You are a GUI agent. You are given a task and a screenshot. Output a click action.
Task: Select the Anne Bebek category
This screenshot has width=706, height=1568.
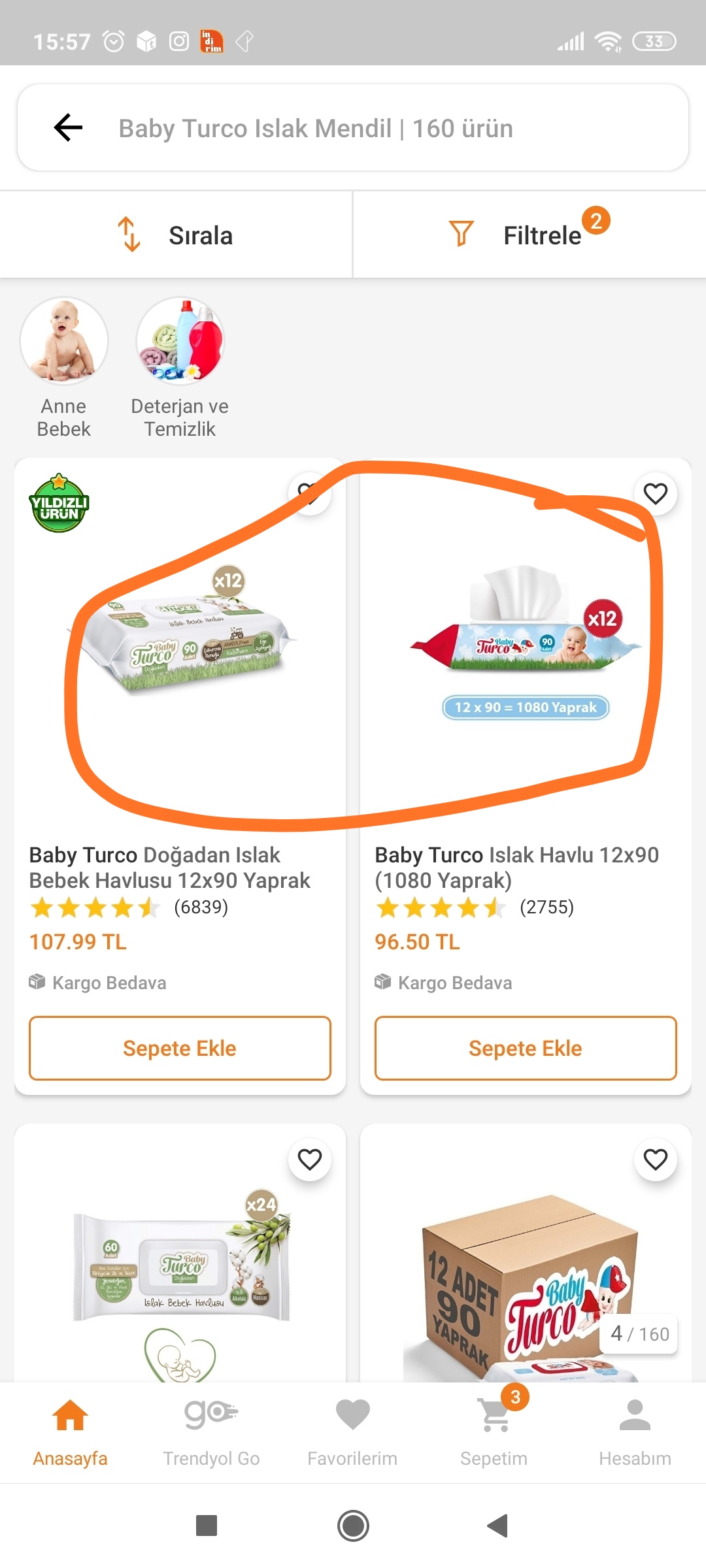63,341
